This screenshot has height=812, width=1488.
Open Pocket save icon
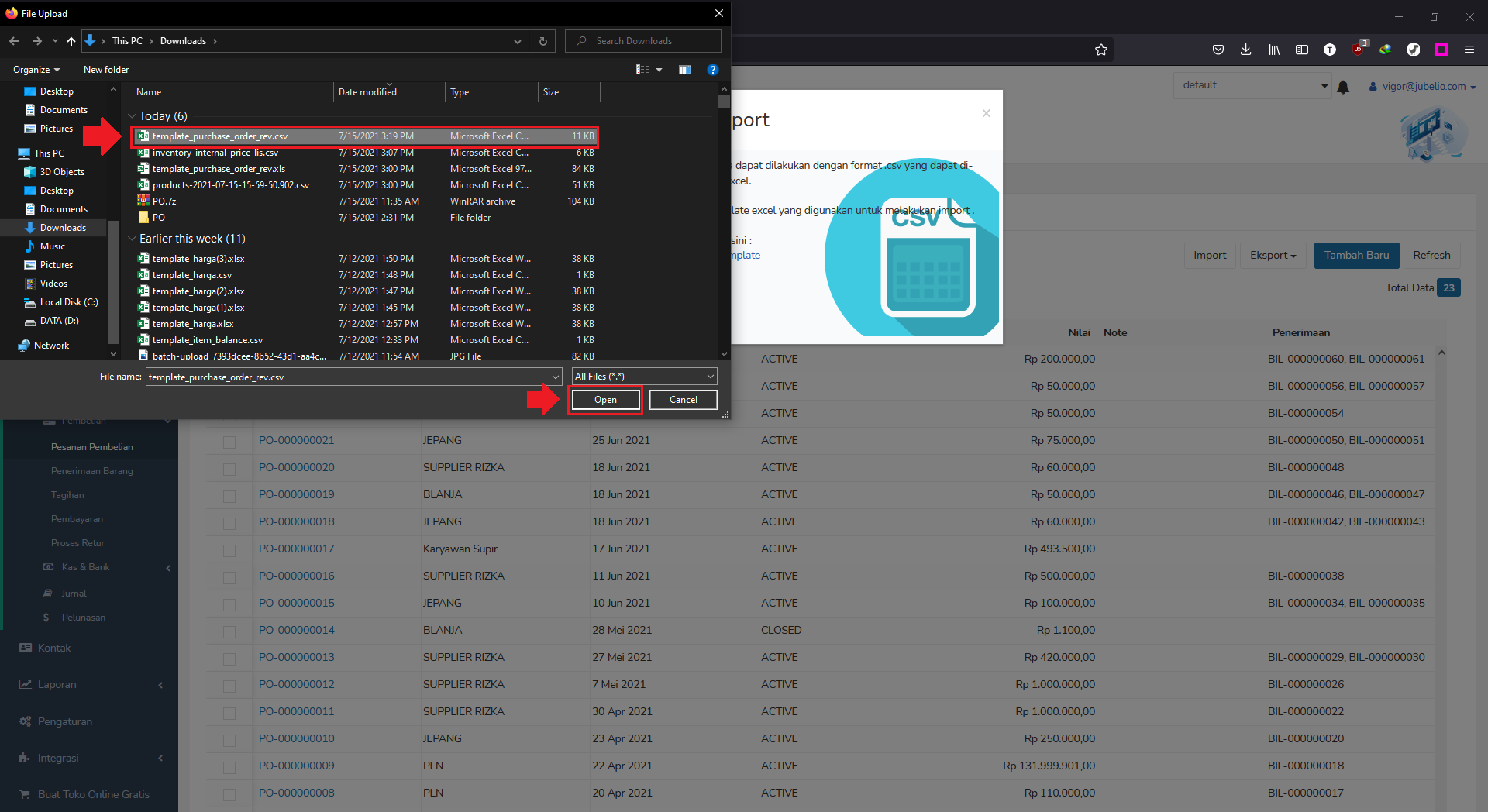pos(1218,50)
